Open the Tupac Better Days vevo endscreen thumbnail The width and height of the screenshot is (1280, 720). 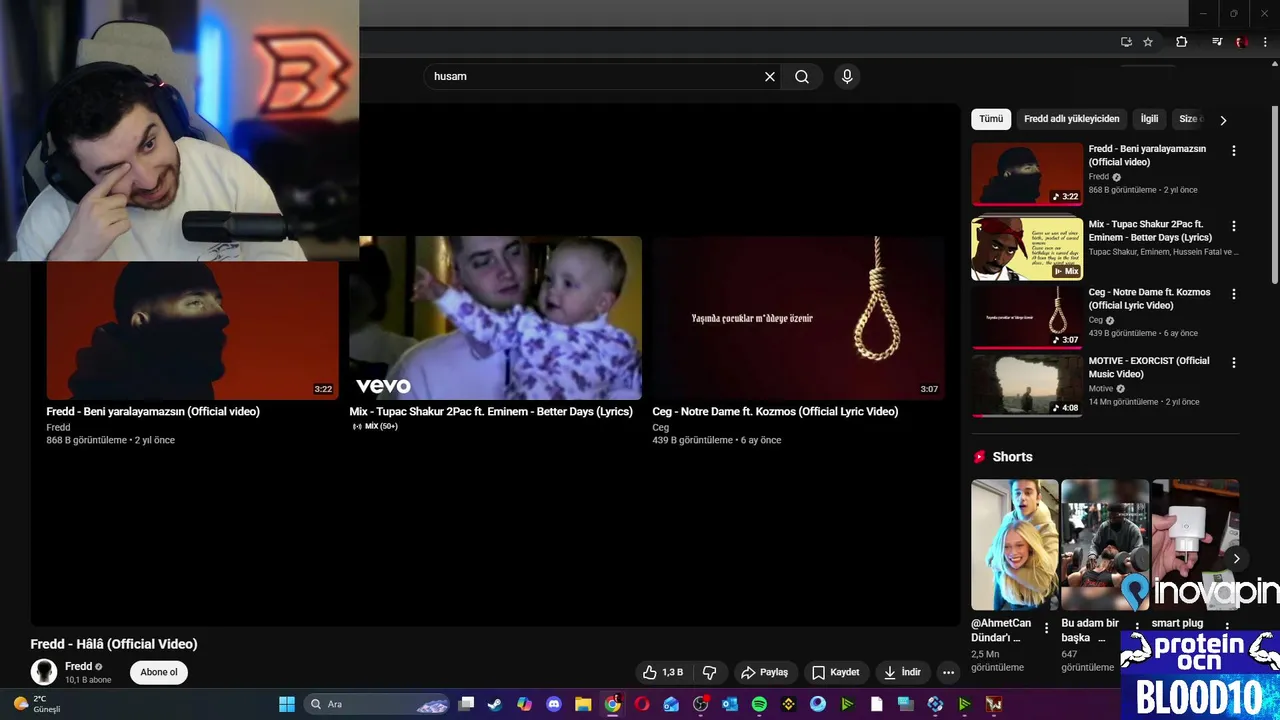coord(495,318)
